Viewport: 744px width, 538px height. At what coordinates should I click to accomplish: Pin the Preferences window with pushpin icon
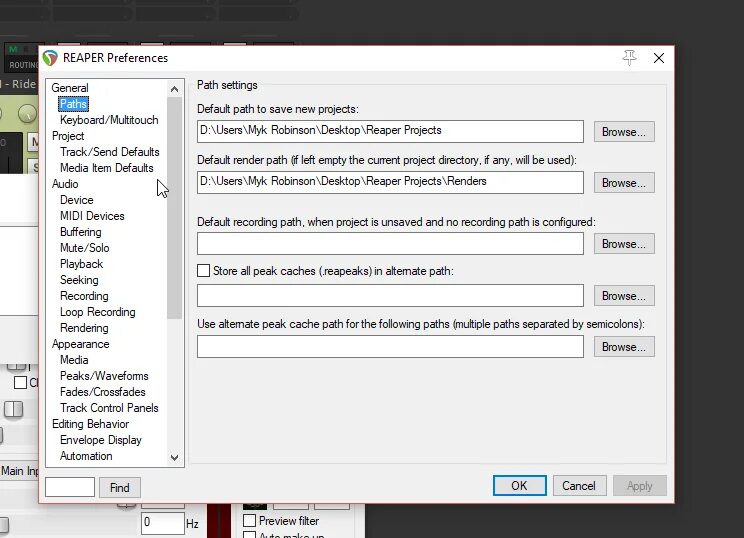click(629, 58)
